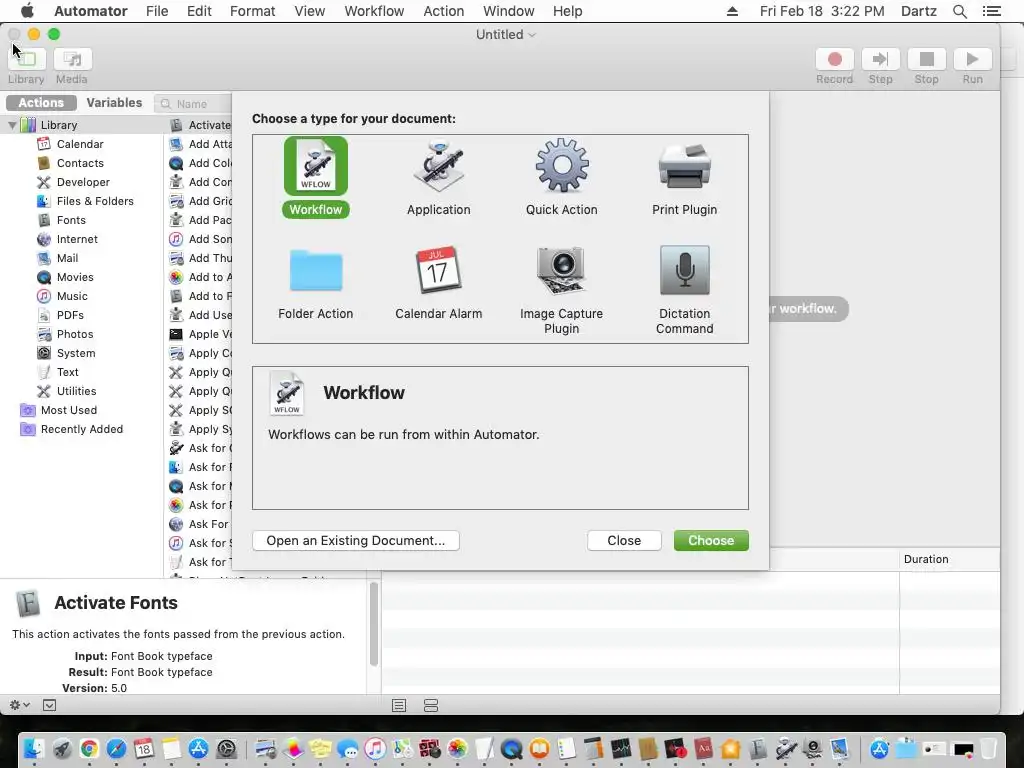
Task: Open the Most Used smart group
Action: [69, 409]
